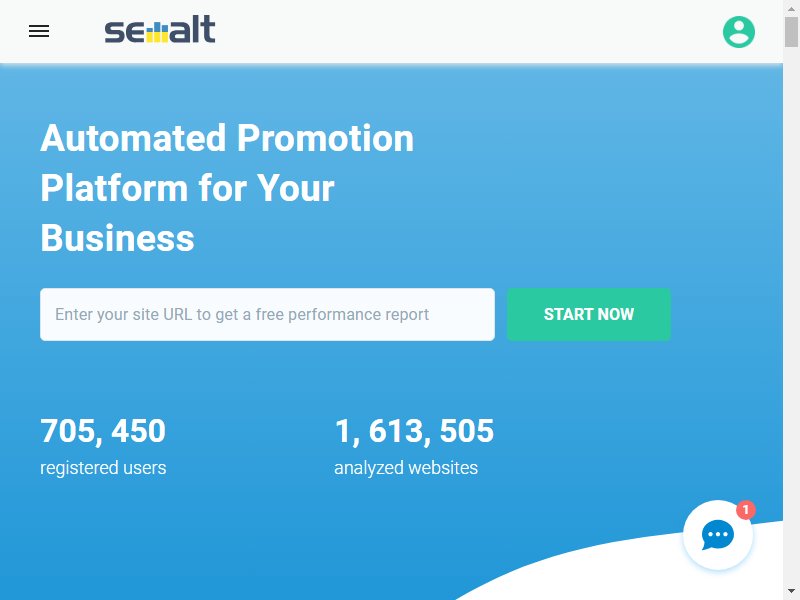Screen dimensions: 800x600
Task: Click the placeholder text about a free performance report
Action: (x=242, y=314)
